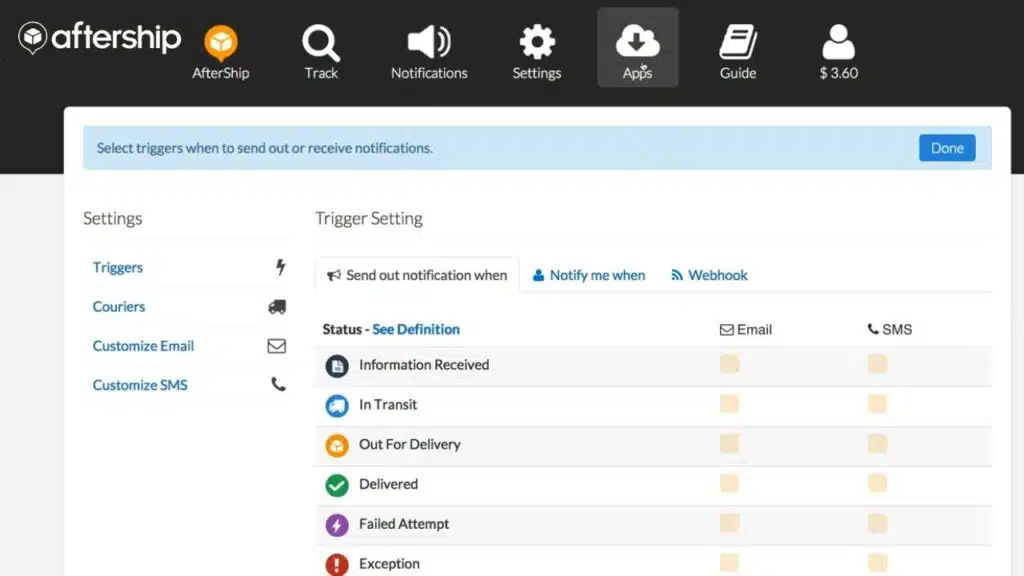The width and height of the screenshot is (1024, 576).
Task: Open Customize Email settings
Action: click(x=143, y=346)
